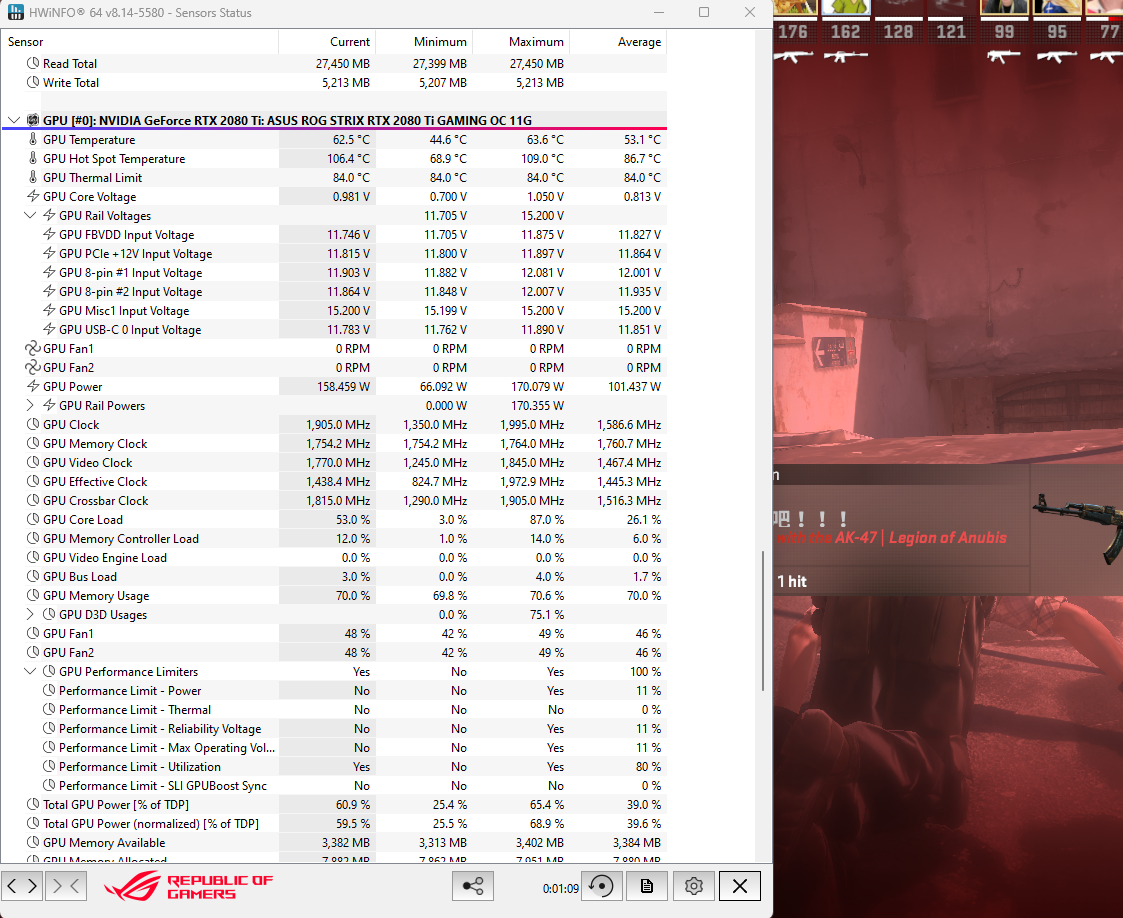
Task: Click the clock icon beside Write Total
Action: pyautogui.click(x=33, y=82)
